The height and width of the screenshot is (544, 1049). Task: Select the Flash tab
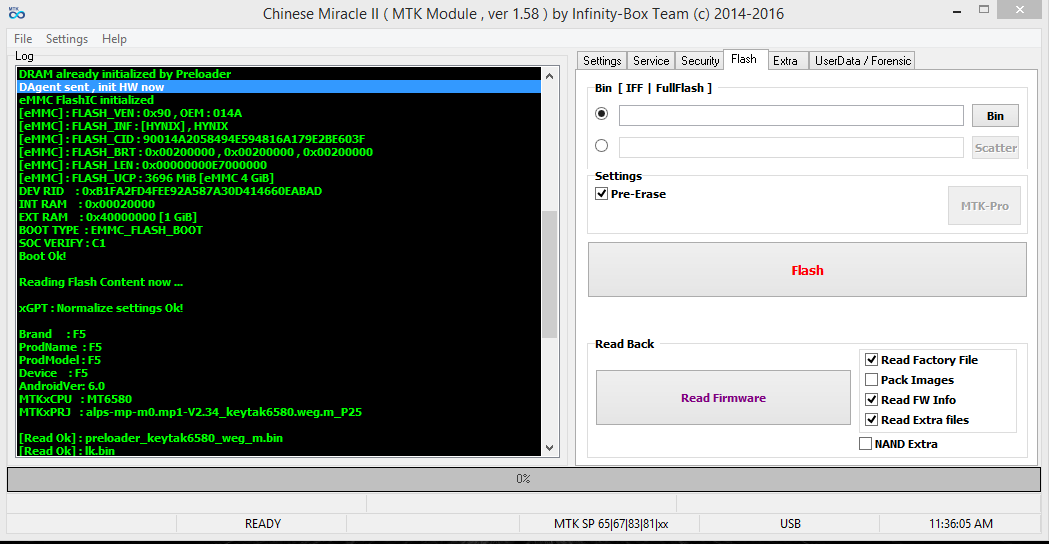pyautogui.click(x=744, y=60)
